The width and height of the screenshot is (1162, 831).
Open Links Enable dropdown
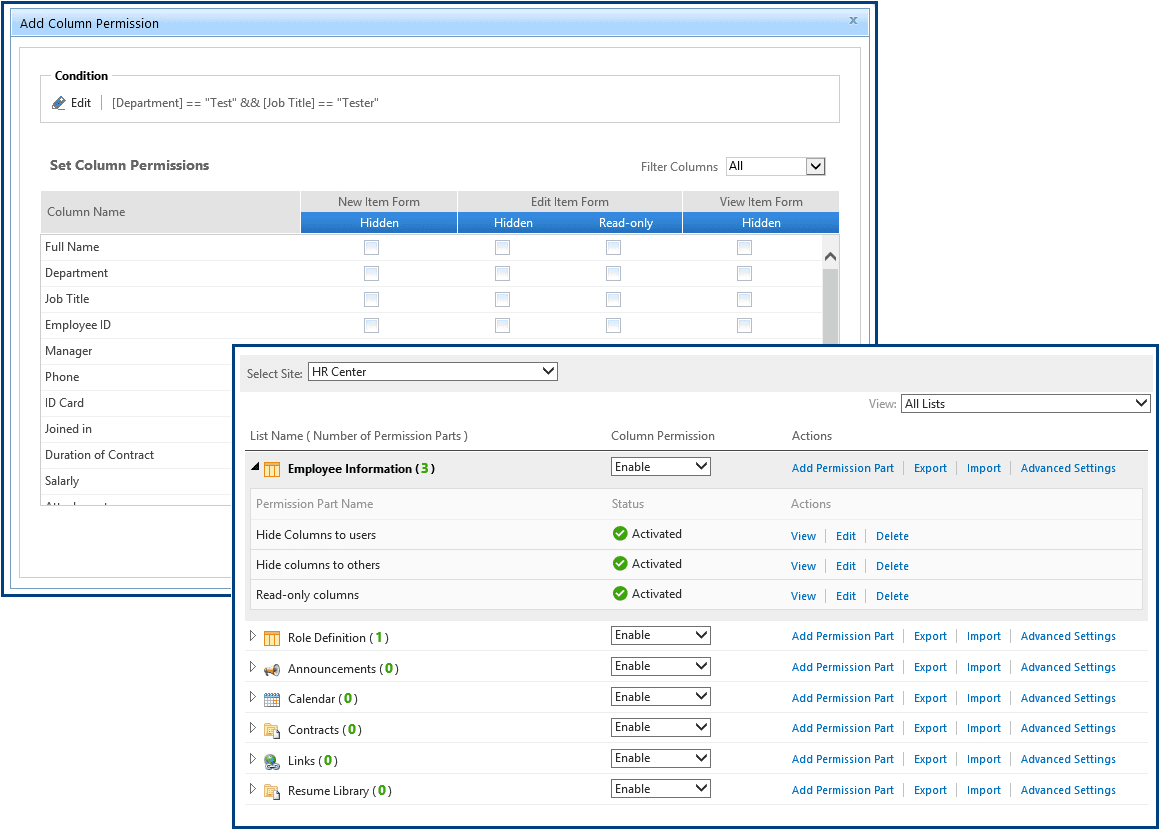(660, 758)
